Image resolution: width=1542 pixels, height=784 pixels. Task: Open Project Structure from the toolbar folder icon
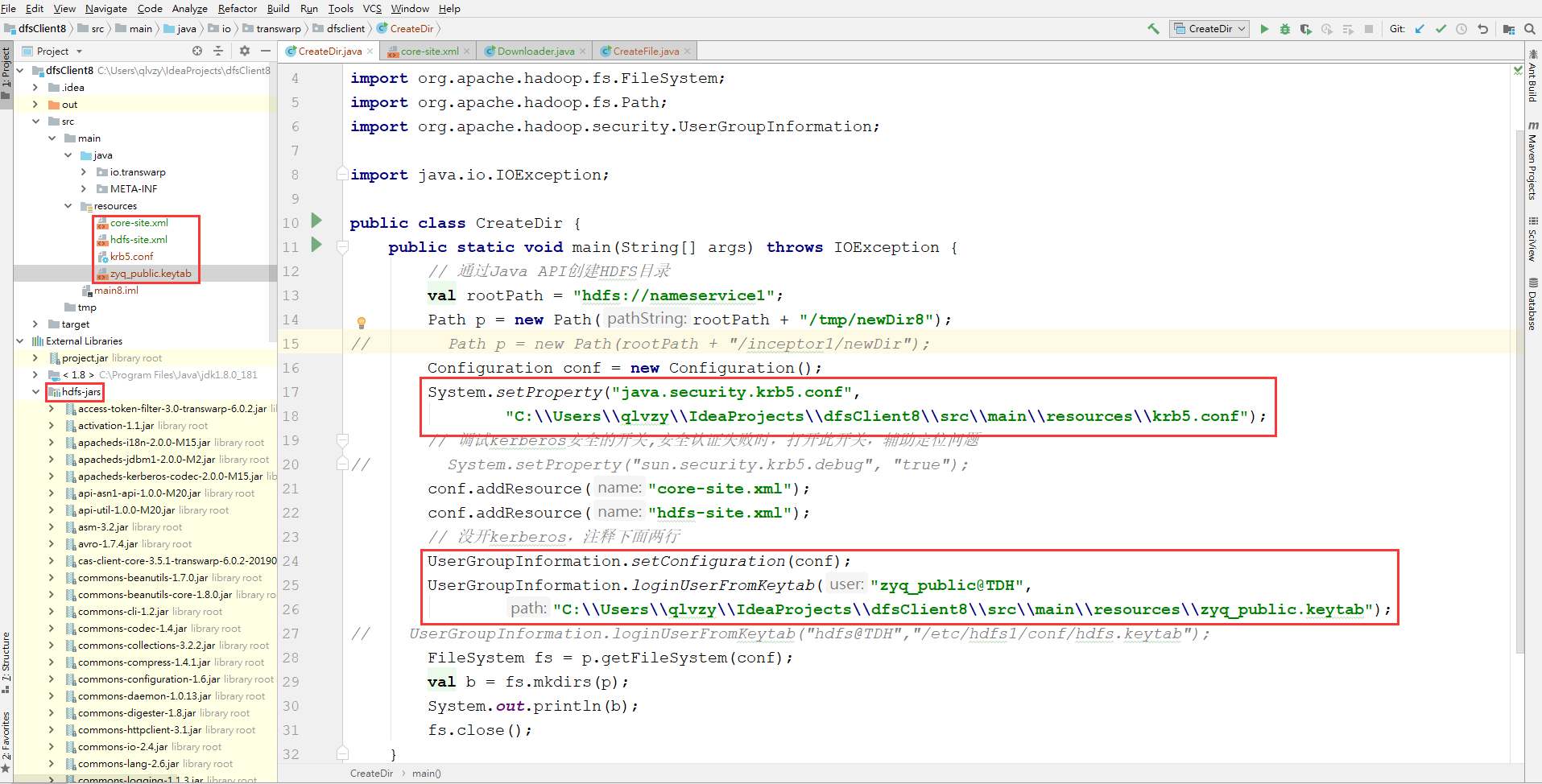tap(1509, 29)
